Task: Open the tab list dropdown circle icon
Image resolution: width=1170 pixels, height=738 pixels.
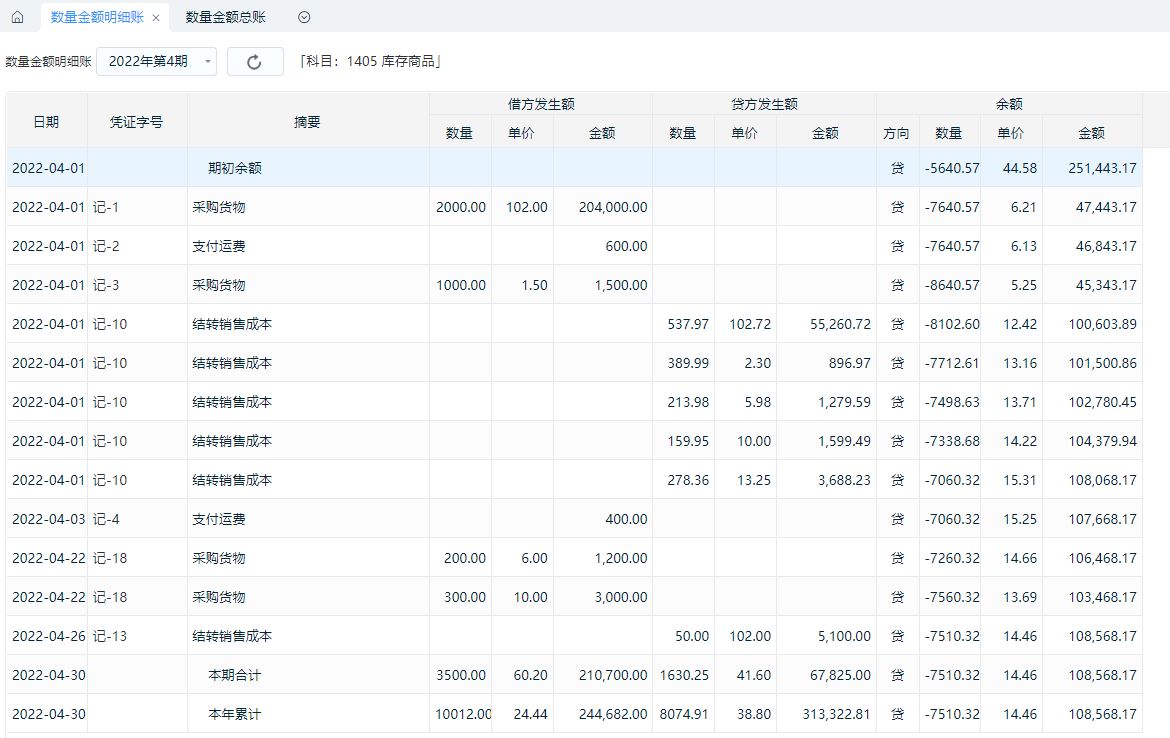Action: coord(304,17)
